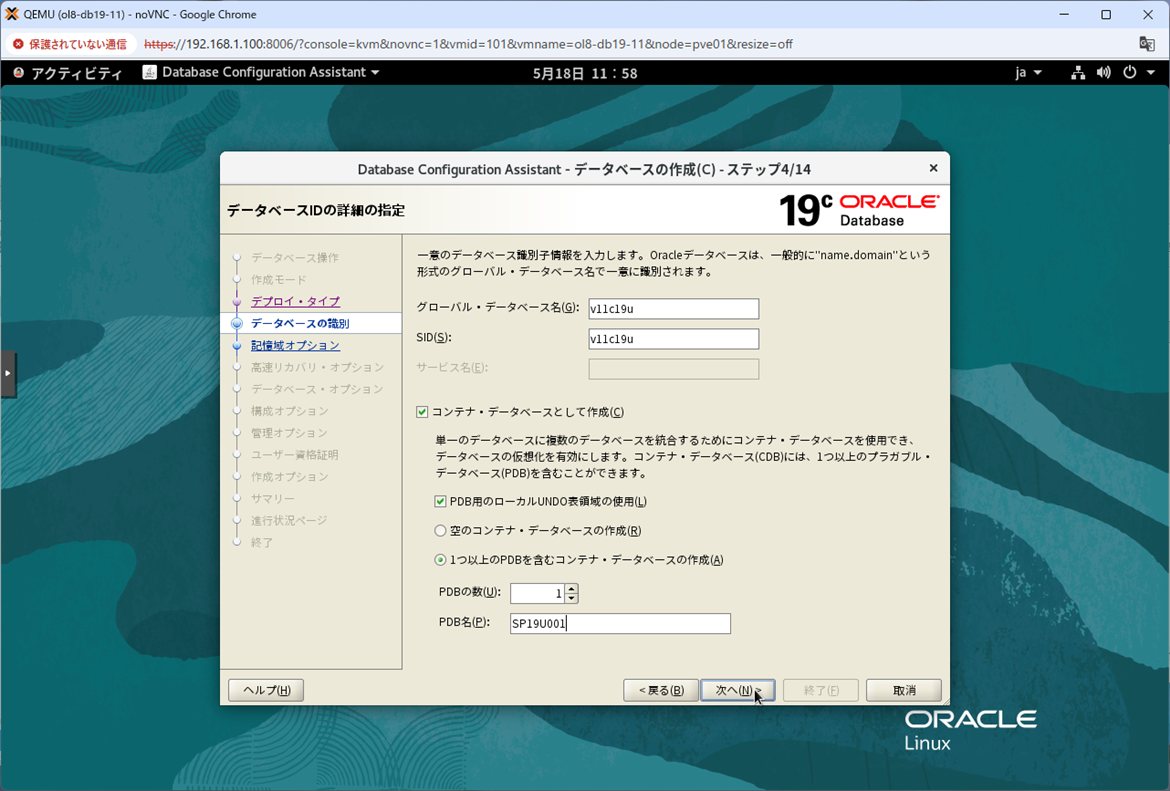Click the User Credentials (ユーザー資格証明) step
The width and height of the screenshot is (1170, 791).
(x=295, y=454)
